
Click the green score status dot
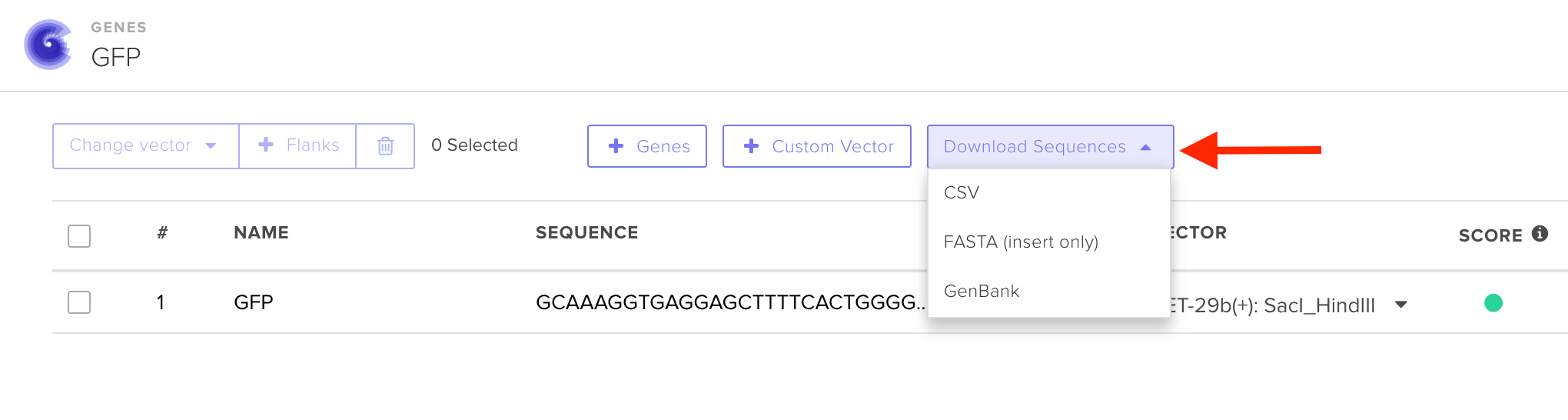pyautogui.click(x=1493, y=303)
